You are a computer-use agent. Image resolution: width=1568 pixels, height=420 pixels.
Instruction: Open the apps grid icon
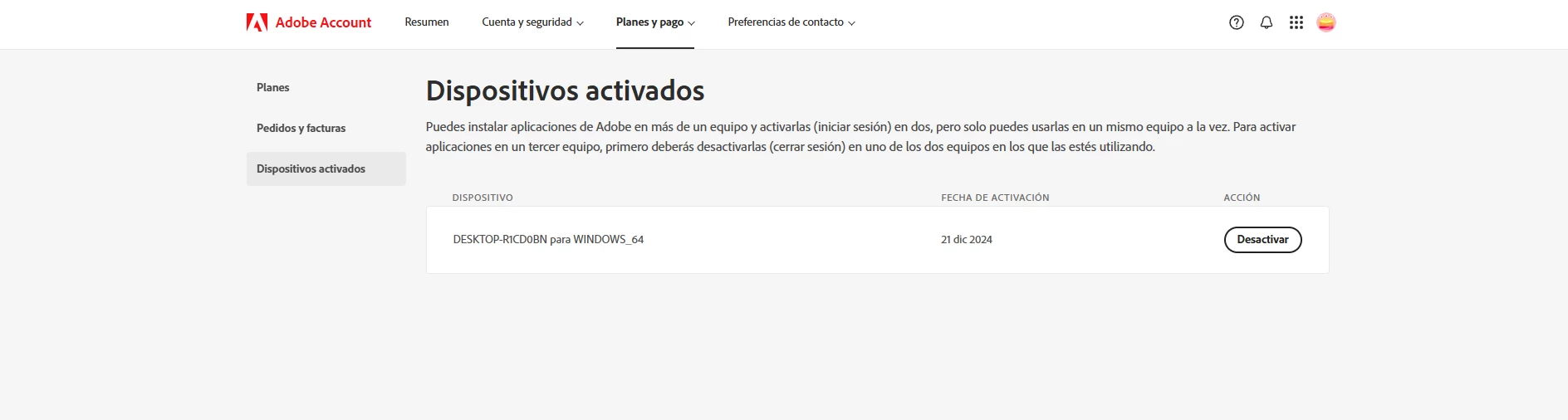point(1296,22)
